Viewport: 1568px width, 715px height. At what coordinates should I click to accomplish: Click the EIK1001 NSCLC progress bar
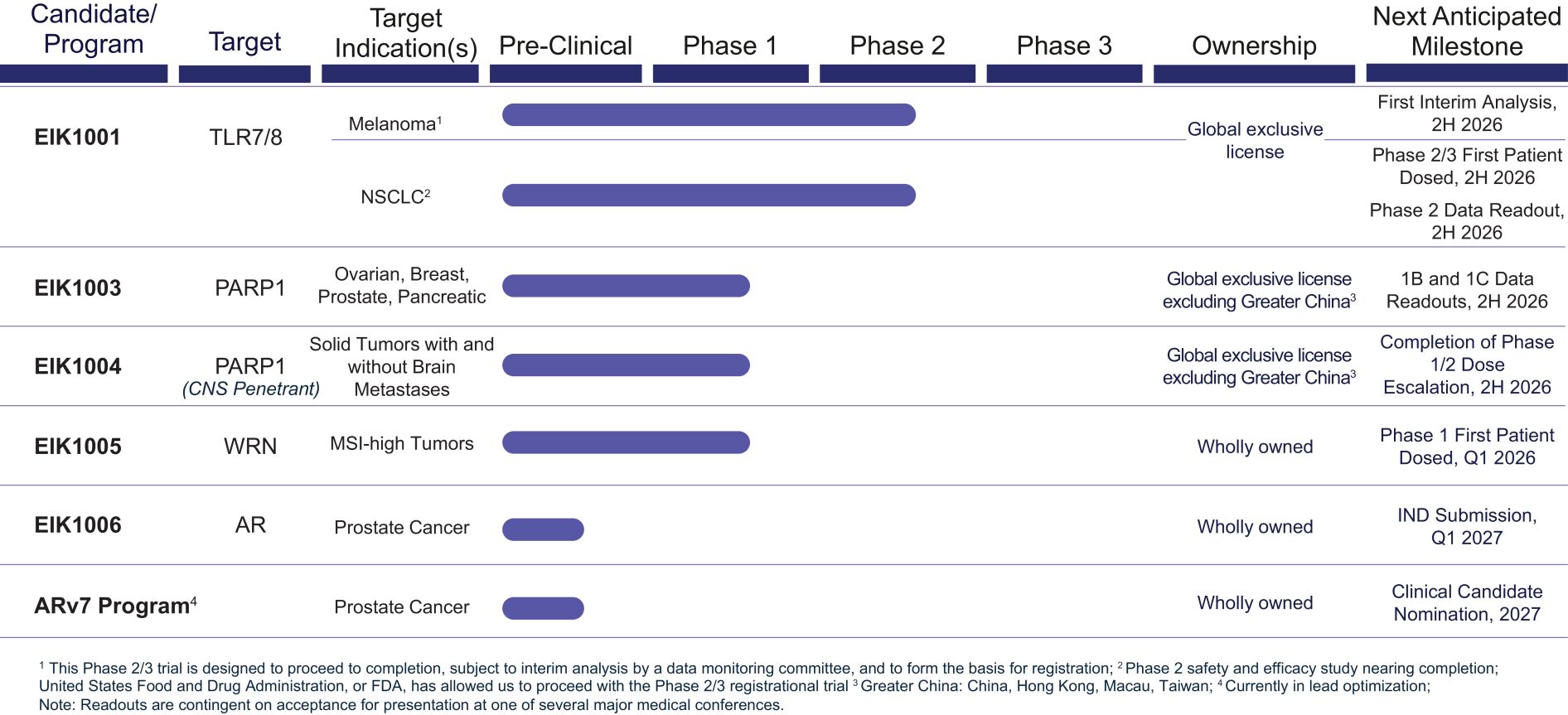[x=709, y=196]
